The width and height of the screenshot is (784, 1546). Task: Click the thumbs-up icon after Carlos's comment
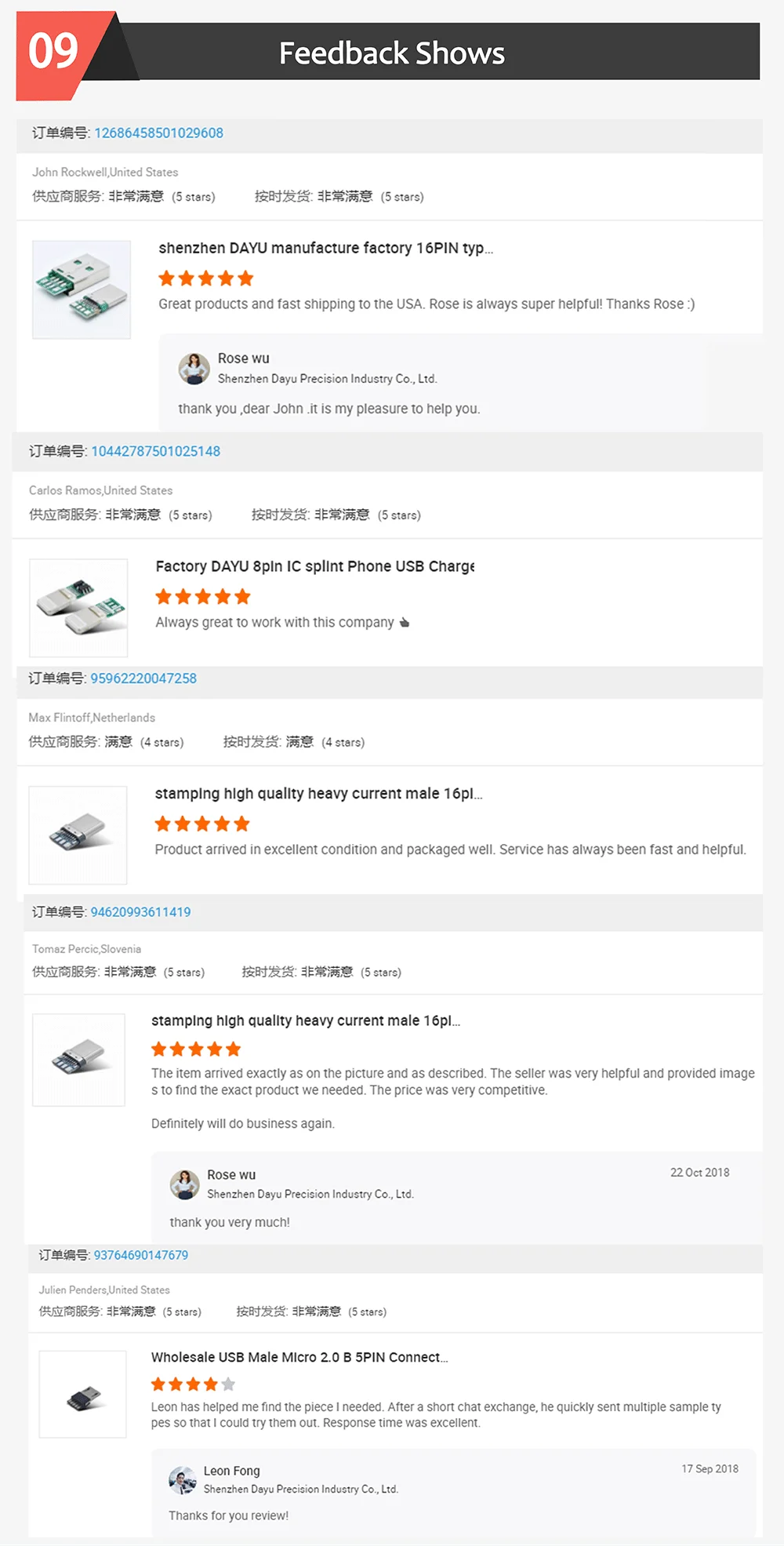(405, 623)
